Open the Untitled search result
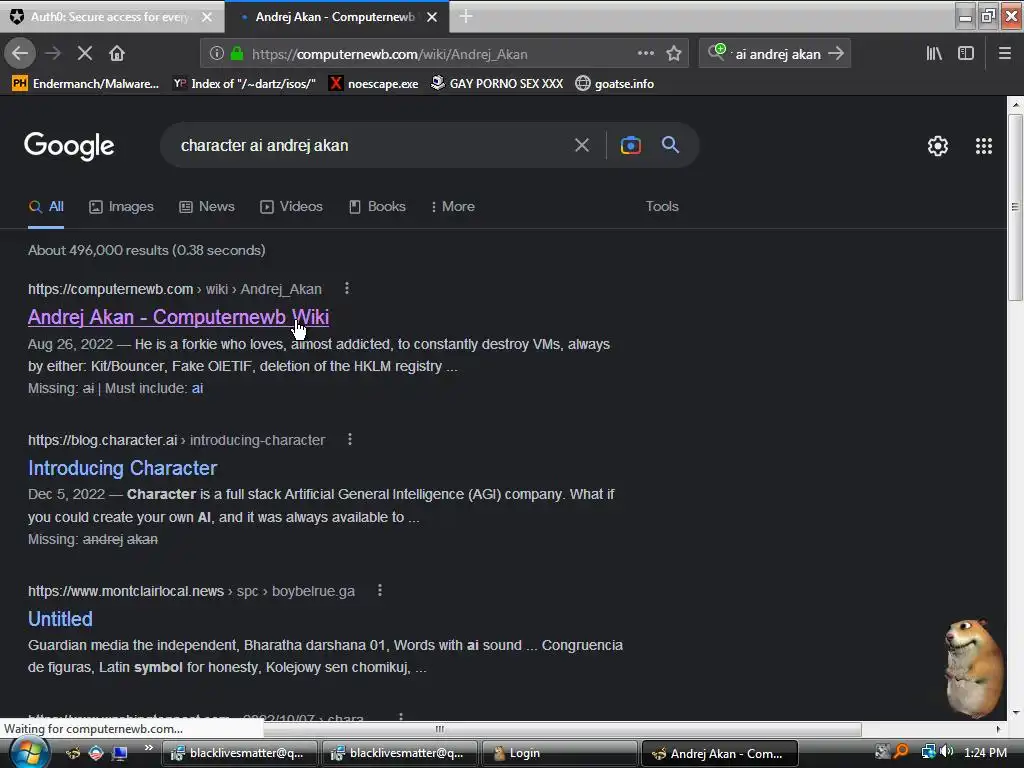 click(60, 618)
